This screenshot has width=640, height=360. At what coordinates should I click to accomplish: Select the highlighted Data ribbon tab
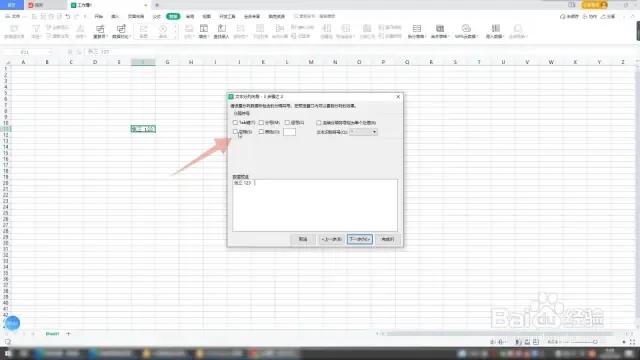click(173, 16)
